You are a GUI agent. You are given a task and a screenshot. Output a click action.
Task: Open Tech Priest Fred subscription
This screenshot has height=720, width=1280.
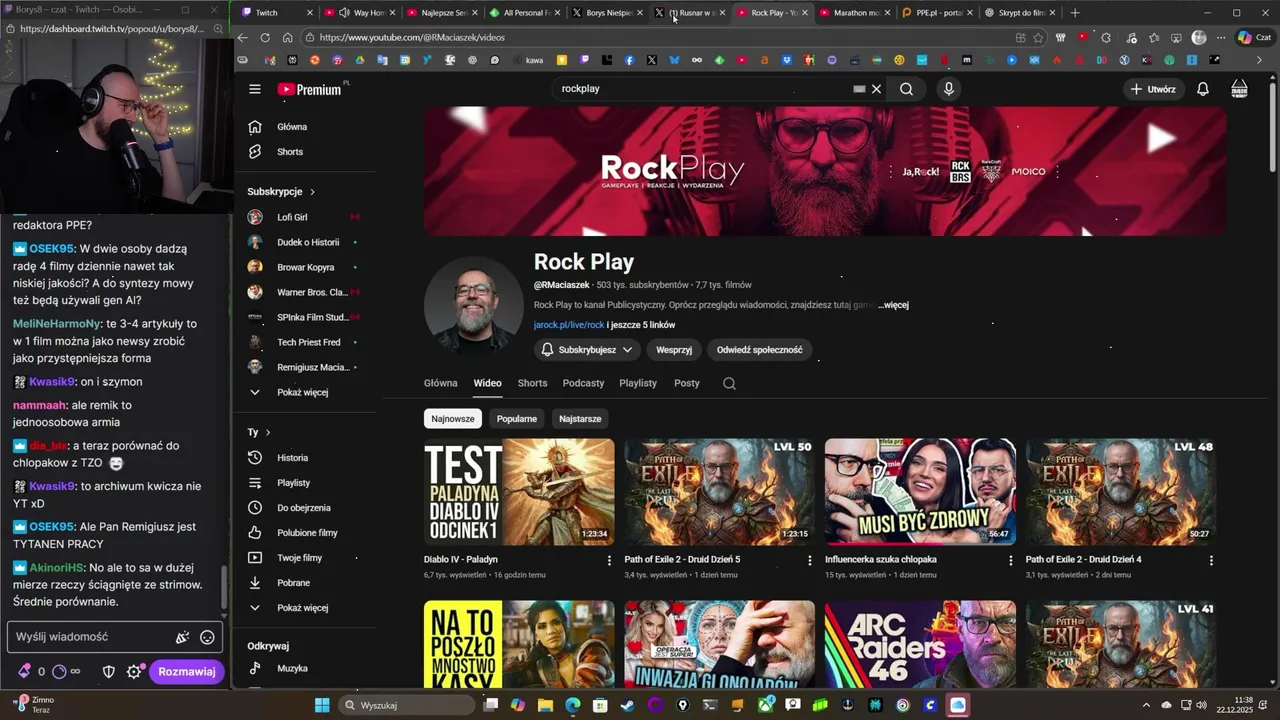308,342
